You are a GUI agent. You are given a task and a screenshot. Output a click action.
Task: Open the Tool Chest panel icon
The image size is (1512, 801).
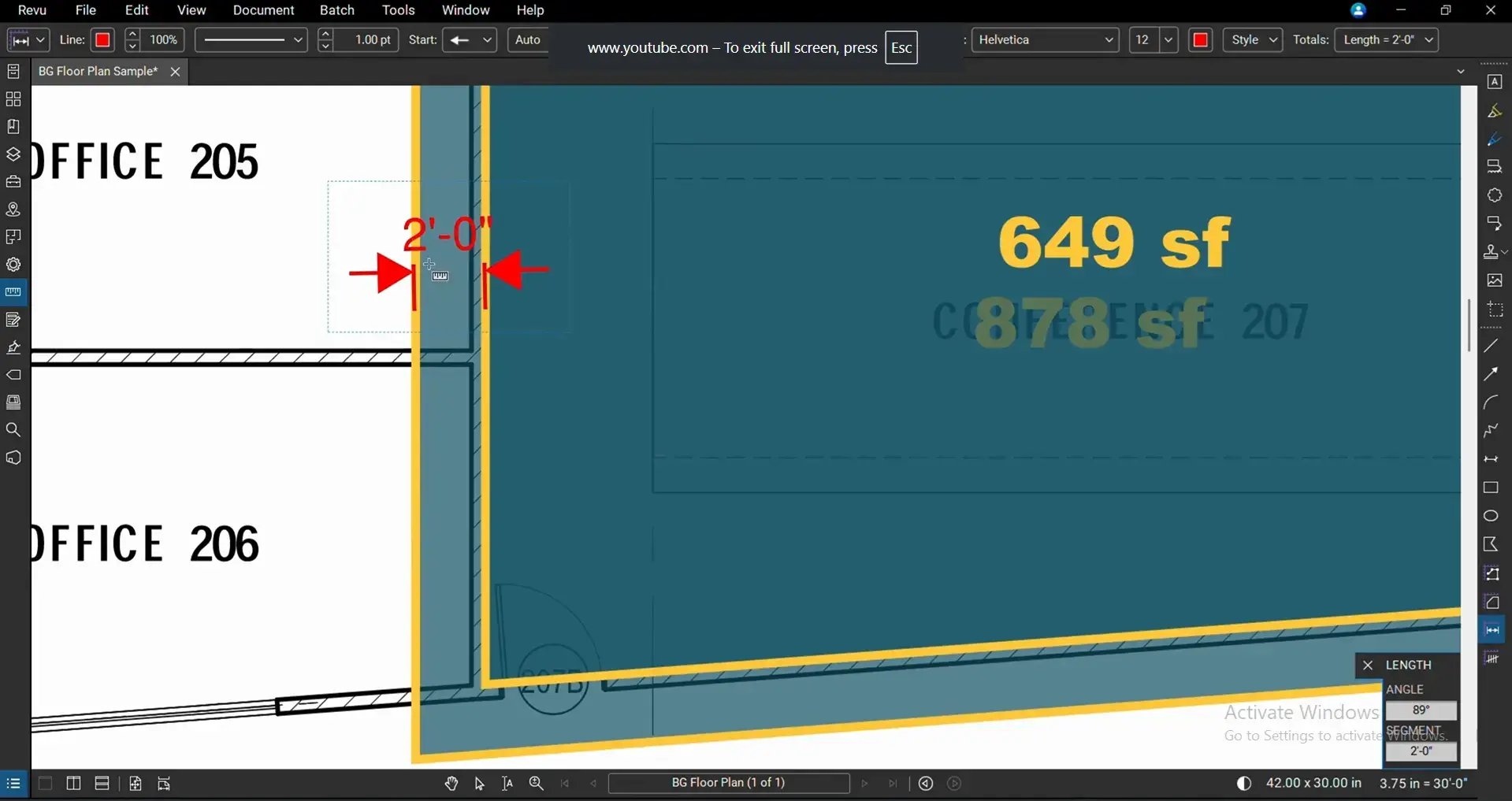point(13,182)
